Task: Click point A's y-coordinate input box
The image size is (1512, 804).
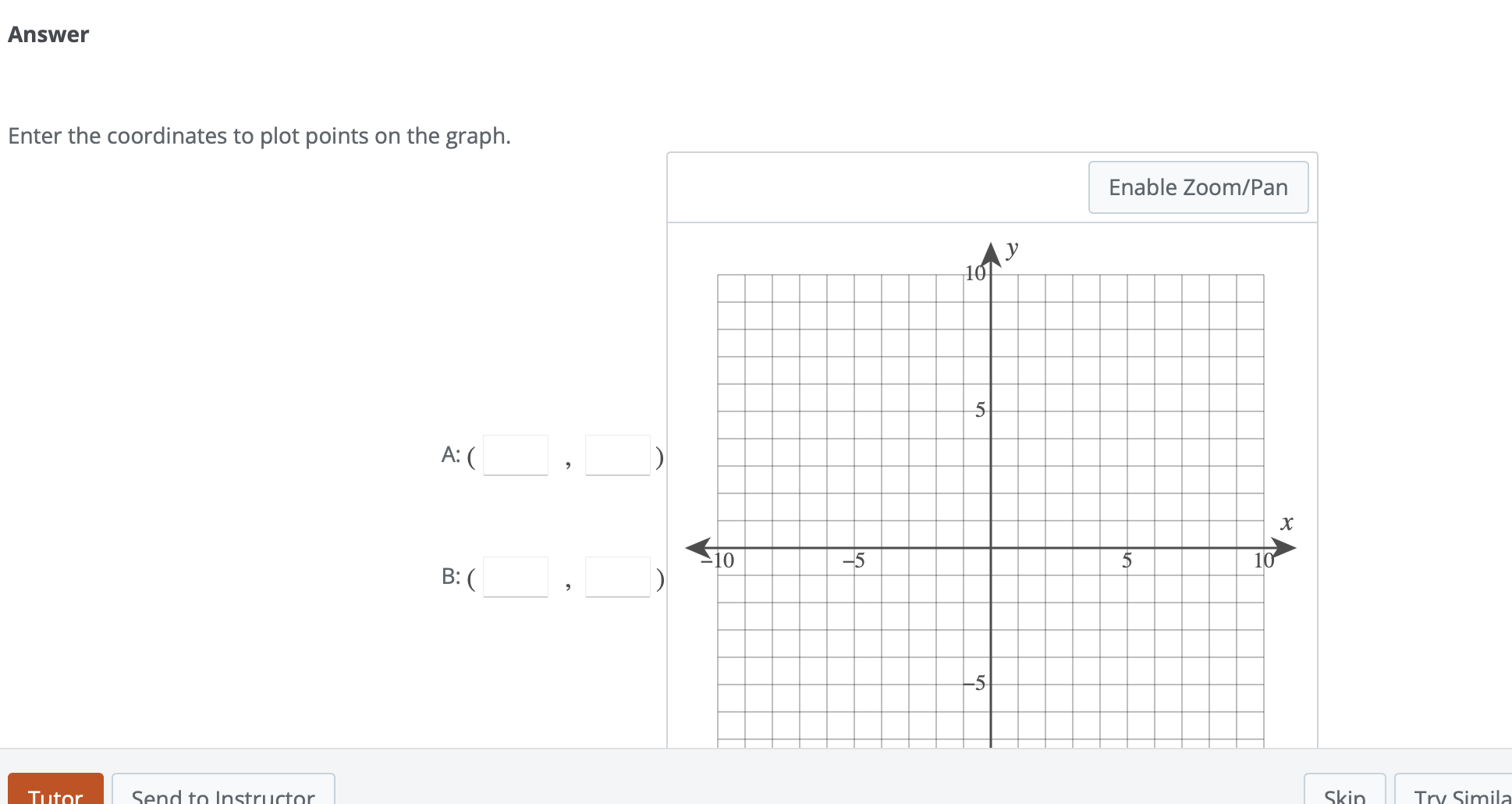Action: [x=618, y=455]
